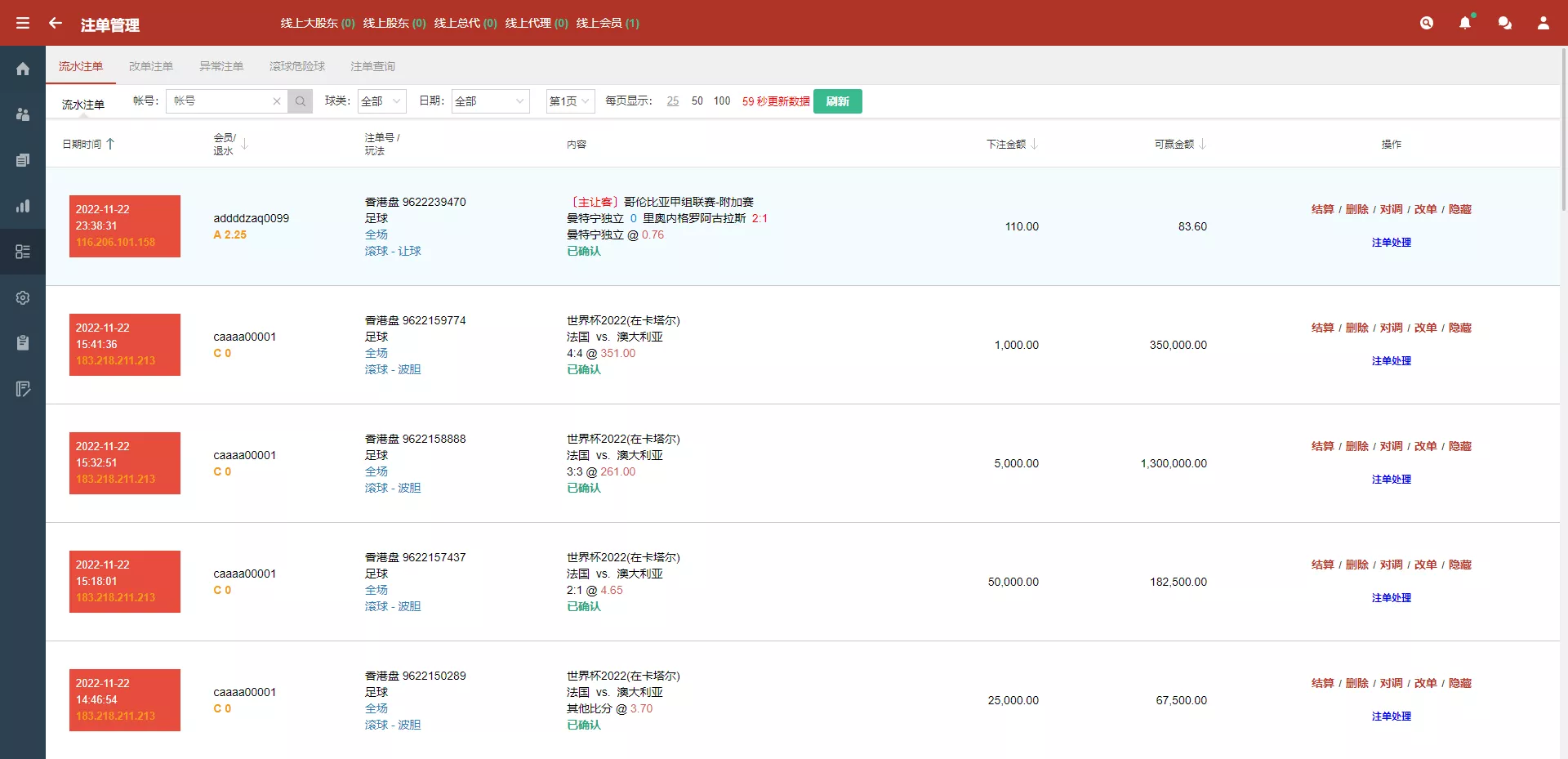Switch to the 改单注单 tab
Screen dimensions: 1568x759
point(151,66)
